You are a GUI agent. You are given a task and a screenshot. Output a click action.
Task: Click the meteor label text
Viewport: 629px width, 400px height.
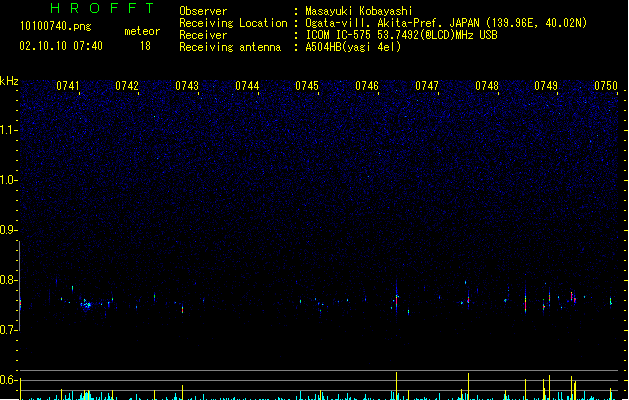click(x=142, y=31)
